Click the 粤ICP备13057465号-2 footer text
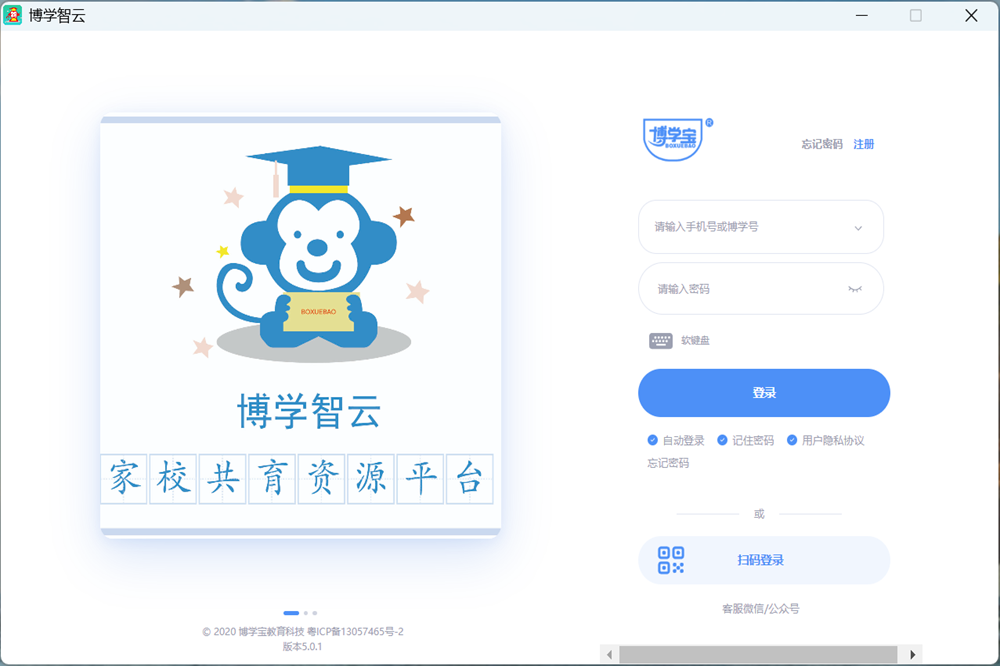This screenshot has width=1000, height=666. tap(355, 632)
